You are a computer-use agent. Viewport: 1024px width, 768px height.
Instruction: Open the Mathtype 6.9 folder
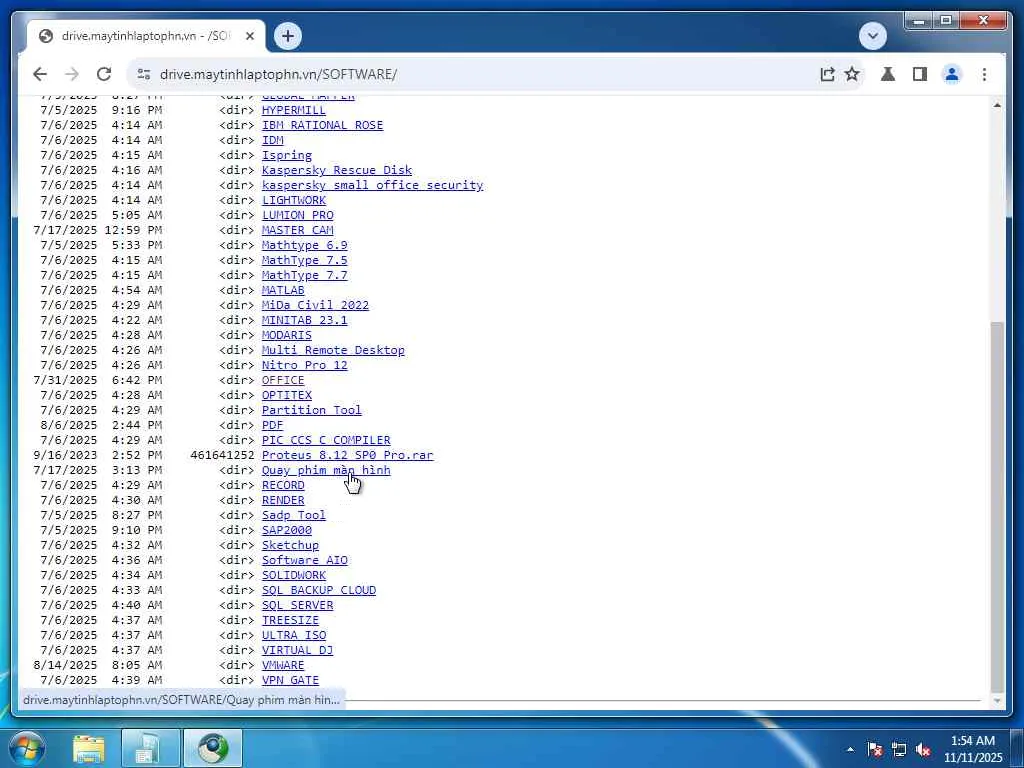click(x=304, y=246)
